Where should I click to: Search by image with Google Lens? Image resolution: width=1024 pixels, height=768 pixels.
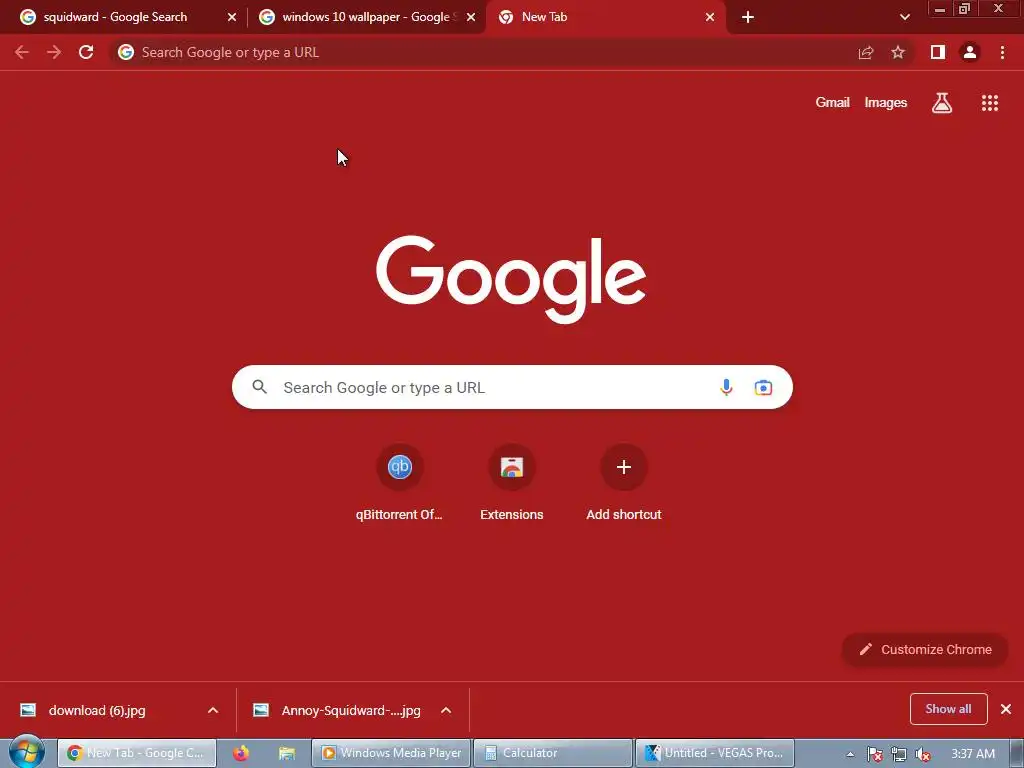(763, 387)
